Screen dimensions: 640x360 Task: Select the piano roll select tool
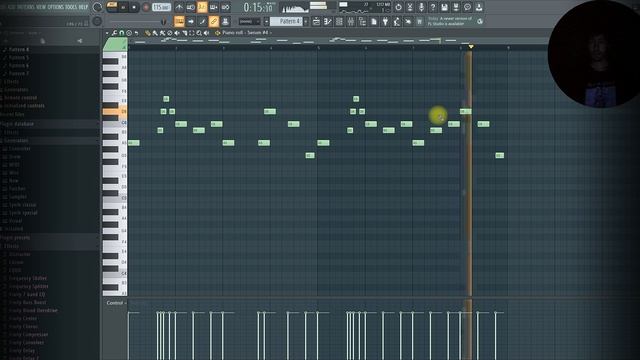pyautogui.click(x=192, y=33)
